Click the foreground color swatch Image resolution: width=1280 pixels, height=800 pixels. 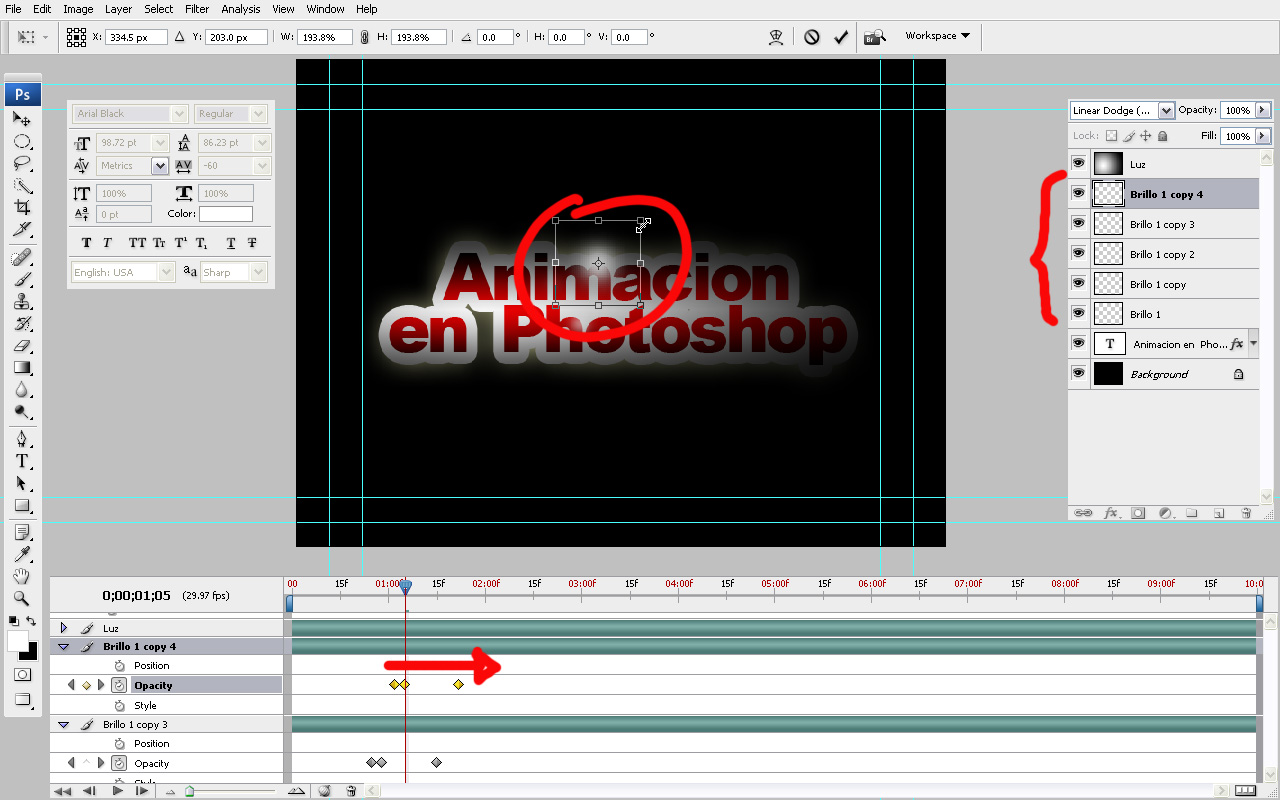point(18,641)
